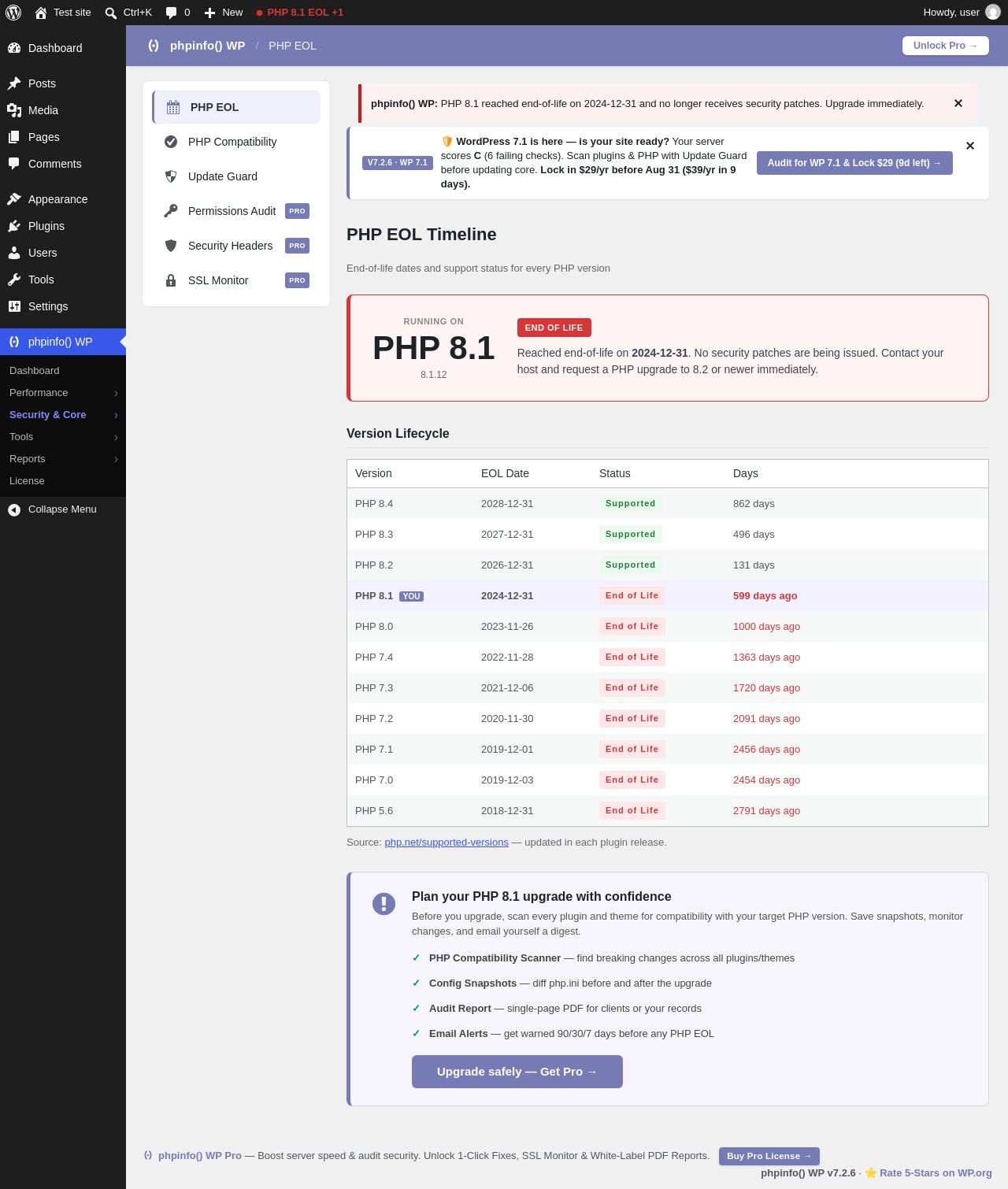
Task: Switch to the Update Guard tab
Action: point(236,176)
